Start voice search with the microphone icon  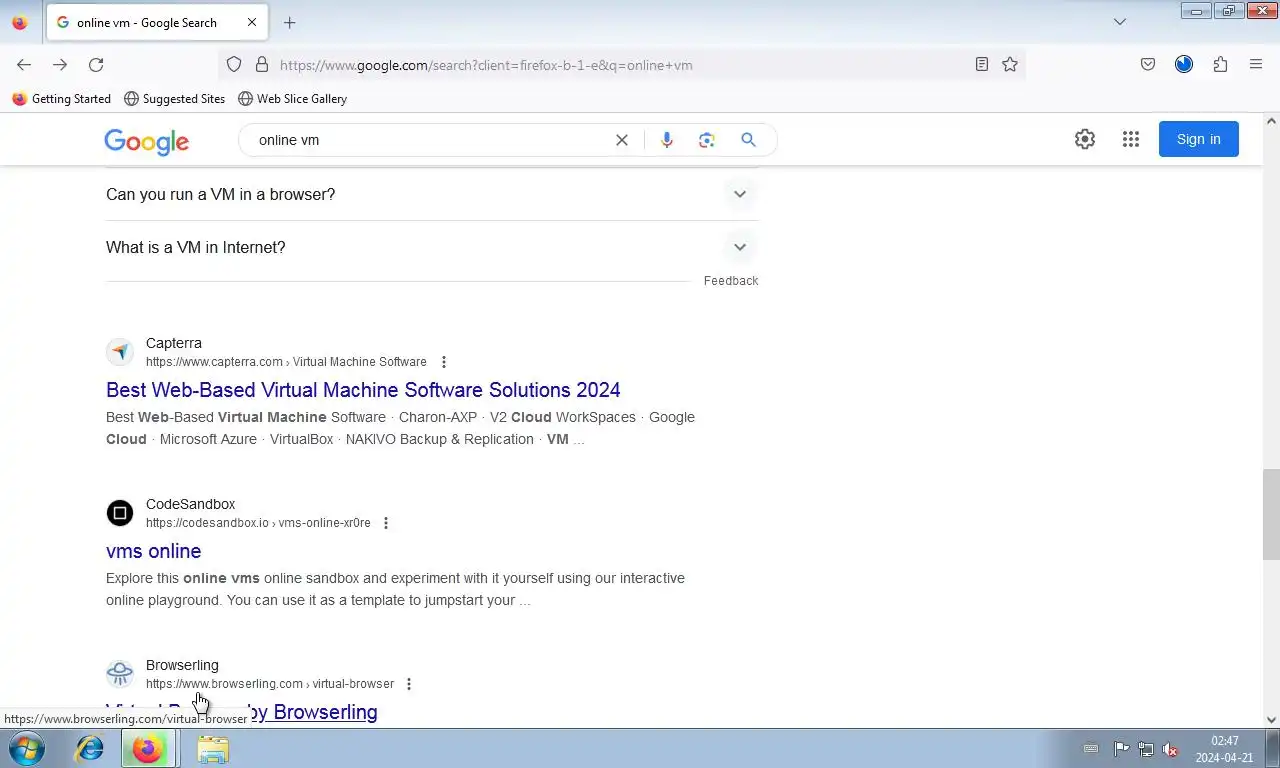667,140
